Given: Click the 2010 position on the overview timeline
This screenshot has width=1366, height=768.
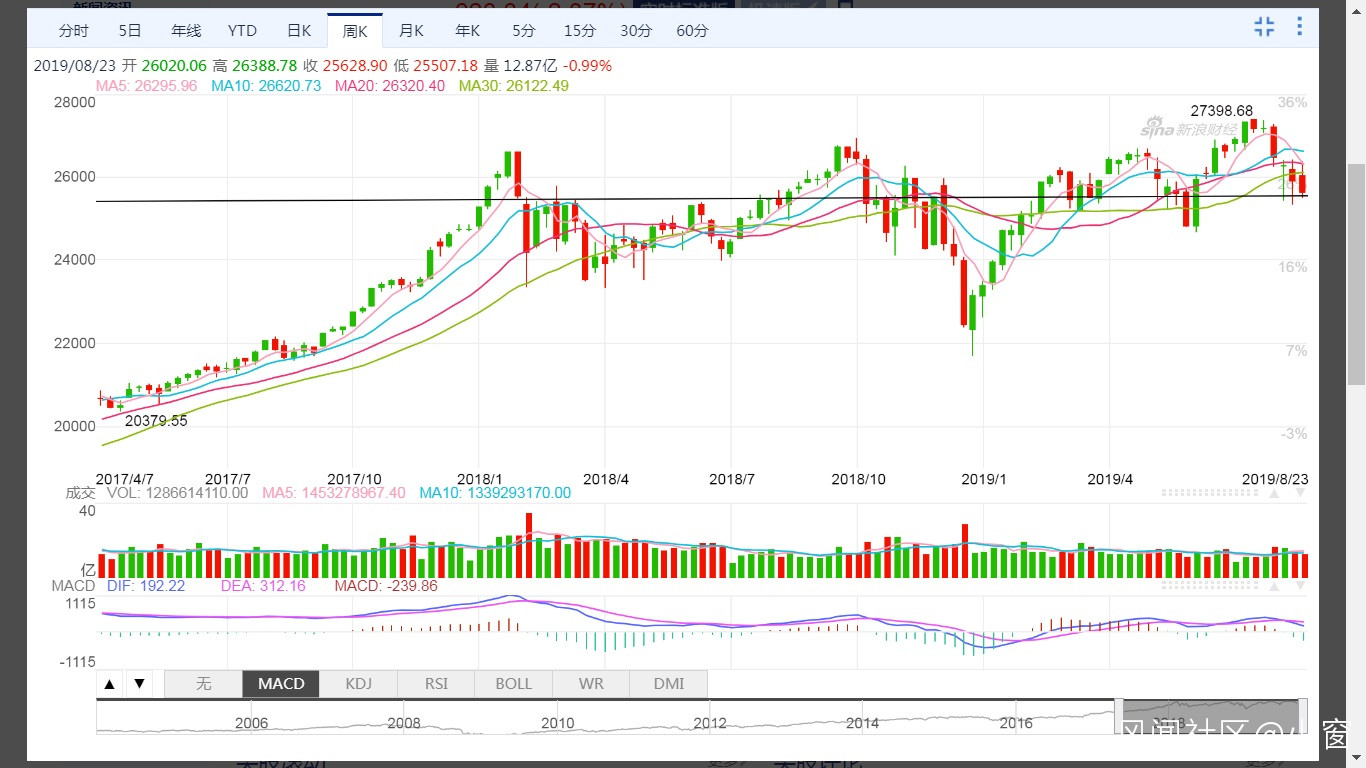Looking at the screenshot, I should click(557, 723).
